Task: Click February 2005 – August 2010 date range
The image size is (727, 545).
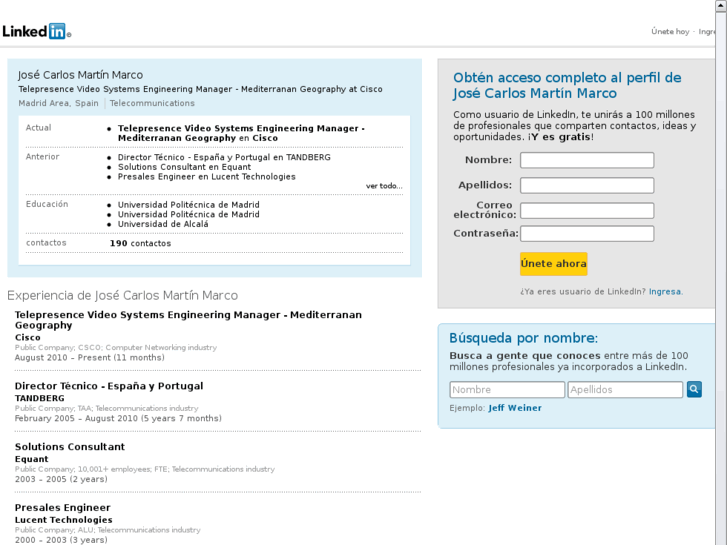Action: tap(118, 418)
